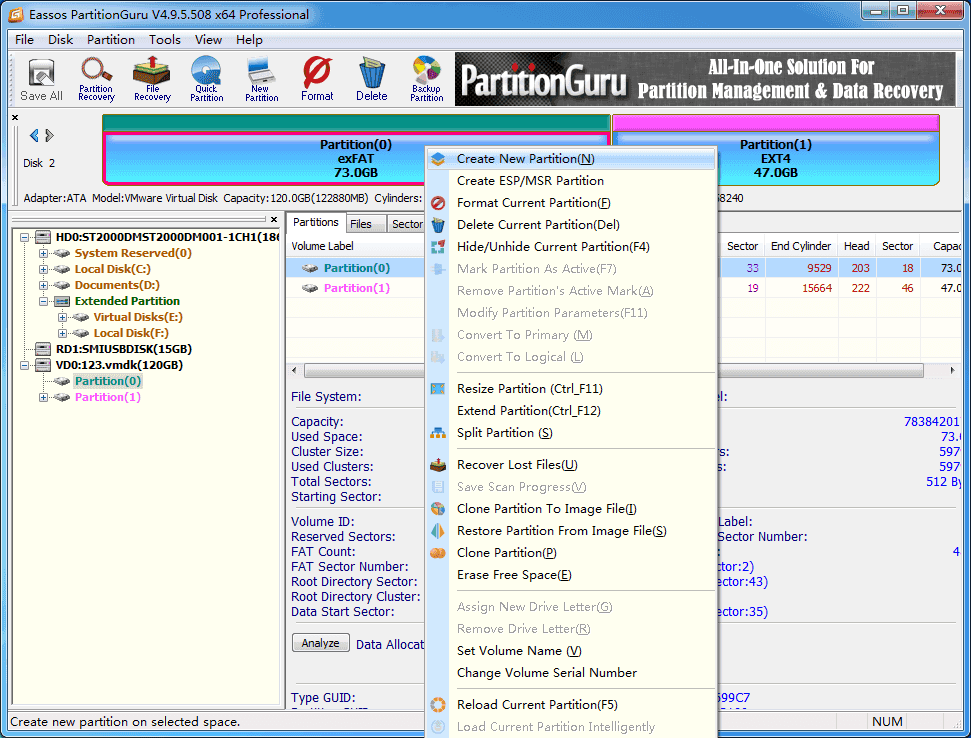The width and height of the screenshot is (971, 738).
Task: Click PartitionGuru banner advertisement
Action: 705,79
